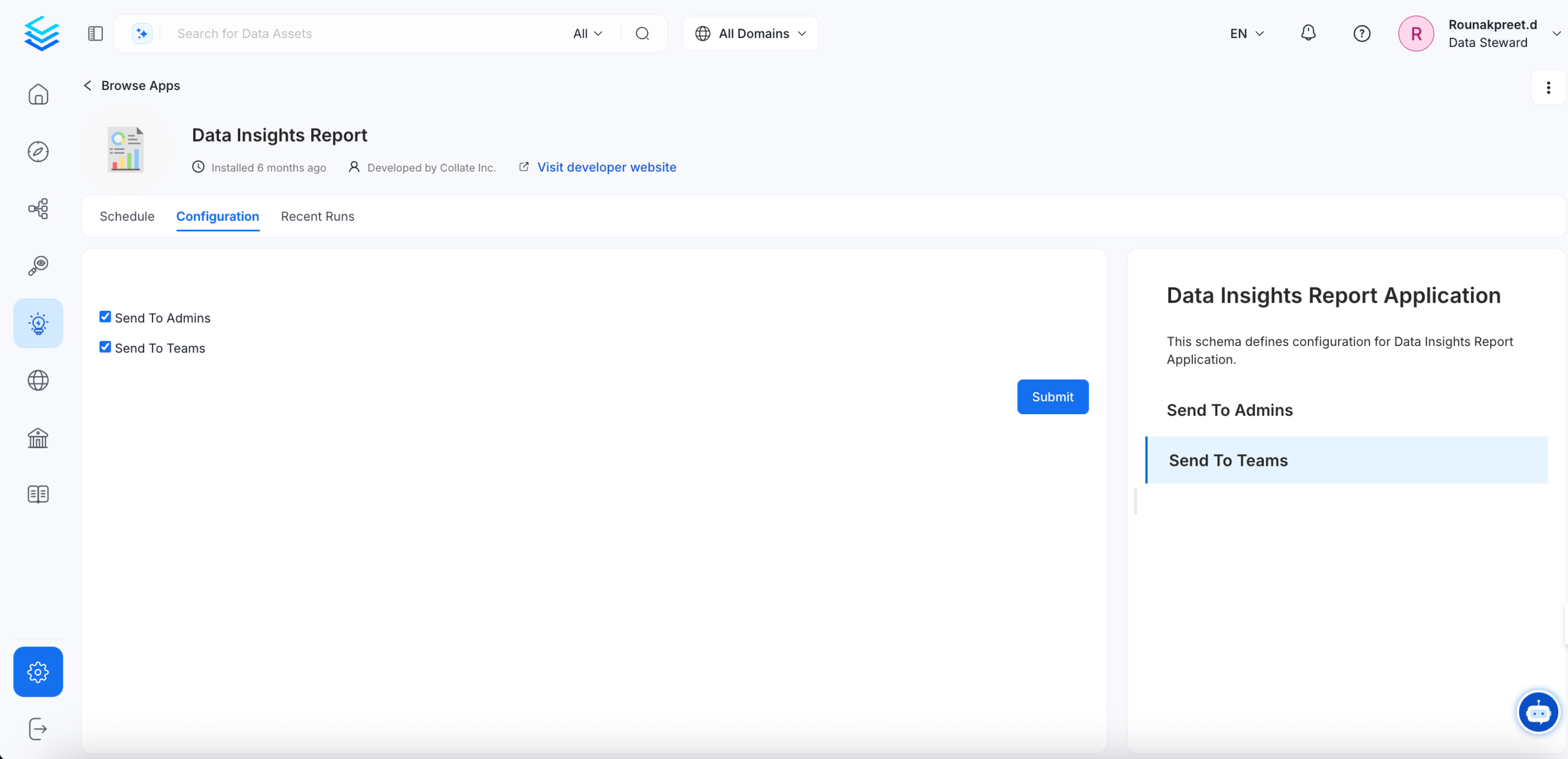The height and width of the screenshot is (759, 1568).
Task: Expand the All Domains dropdown
Action: point(751,34)
